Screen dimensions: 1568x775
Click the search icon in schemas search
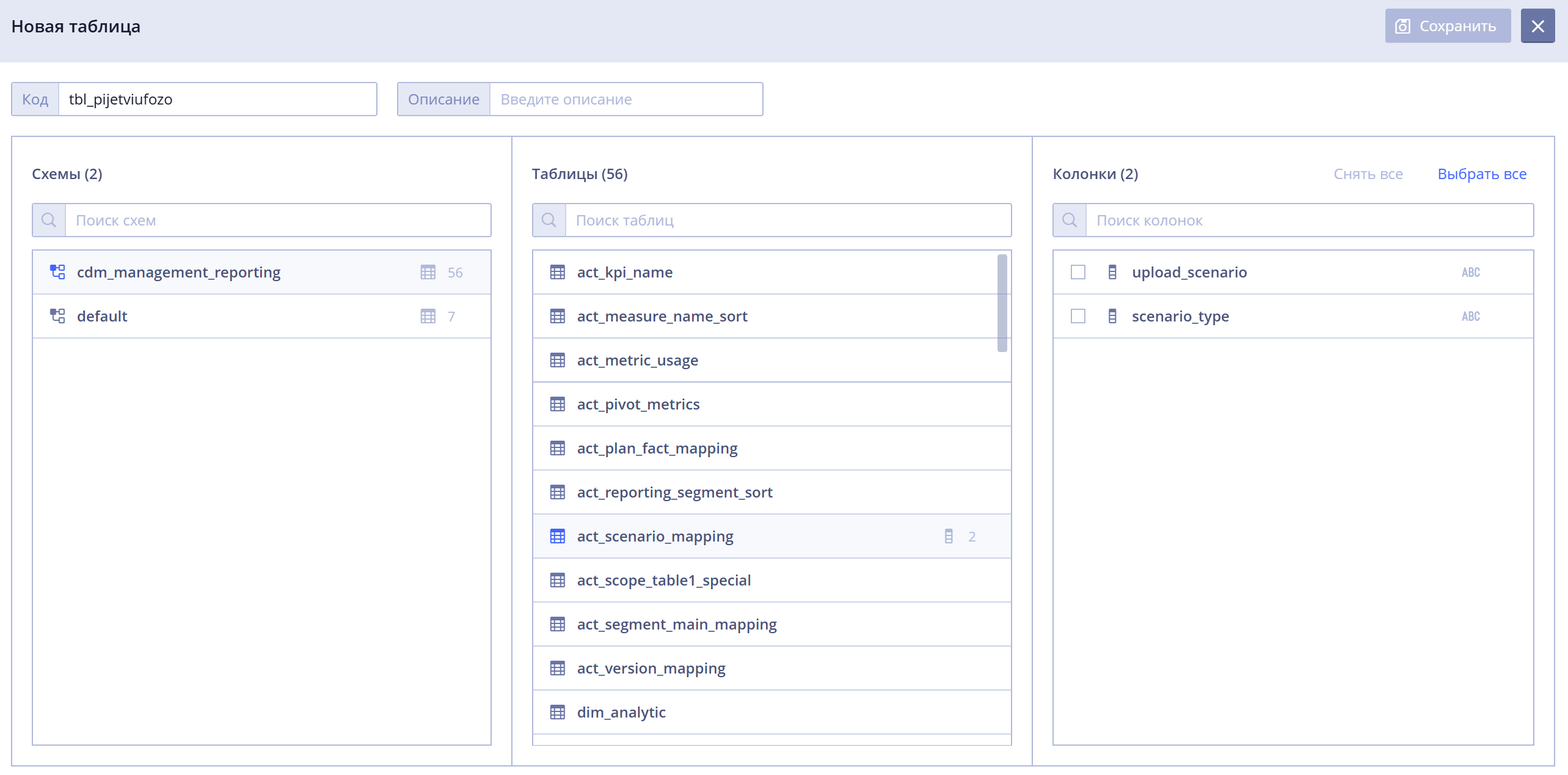(49, 220)
